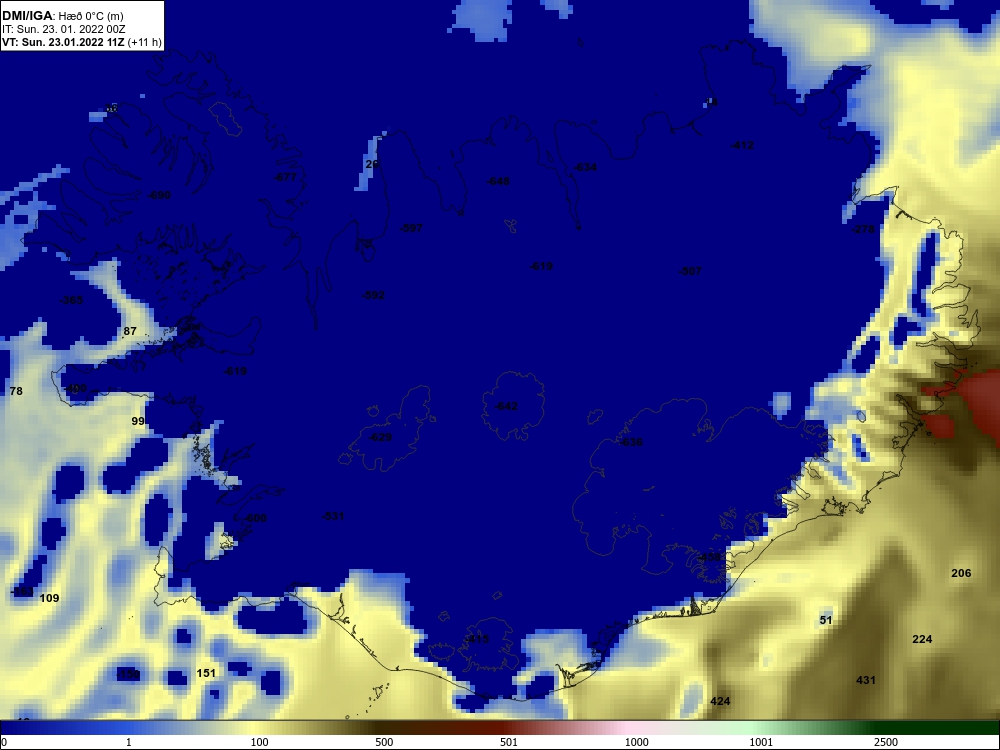Click the map value 431
This screenshot has height=750, width=1000.
pyautogui.click(x=865, y=680)
